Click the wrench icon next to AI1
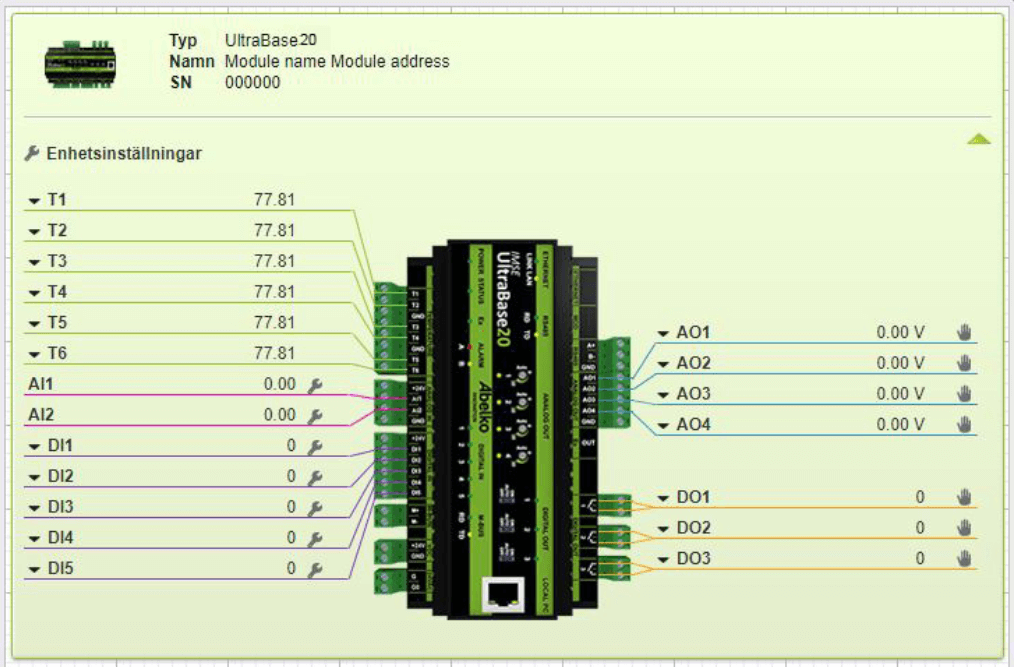This screenshot has width=1014, height=667. [315, 384]
